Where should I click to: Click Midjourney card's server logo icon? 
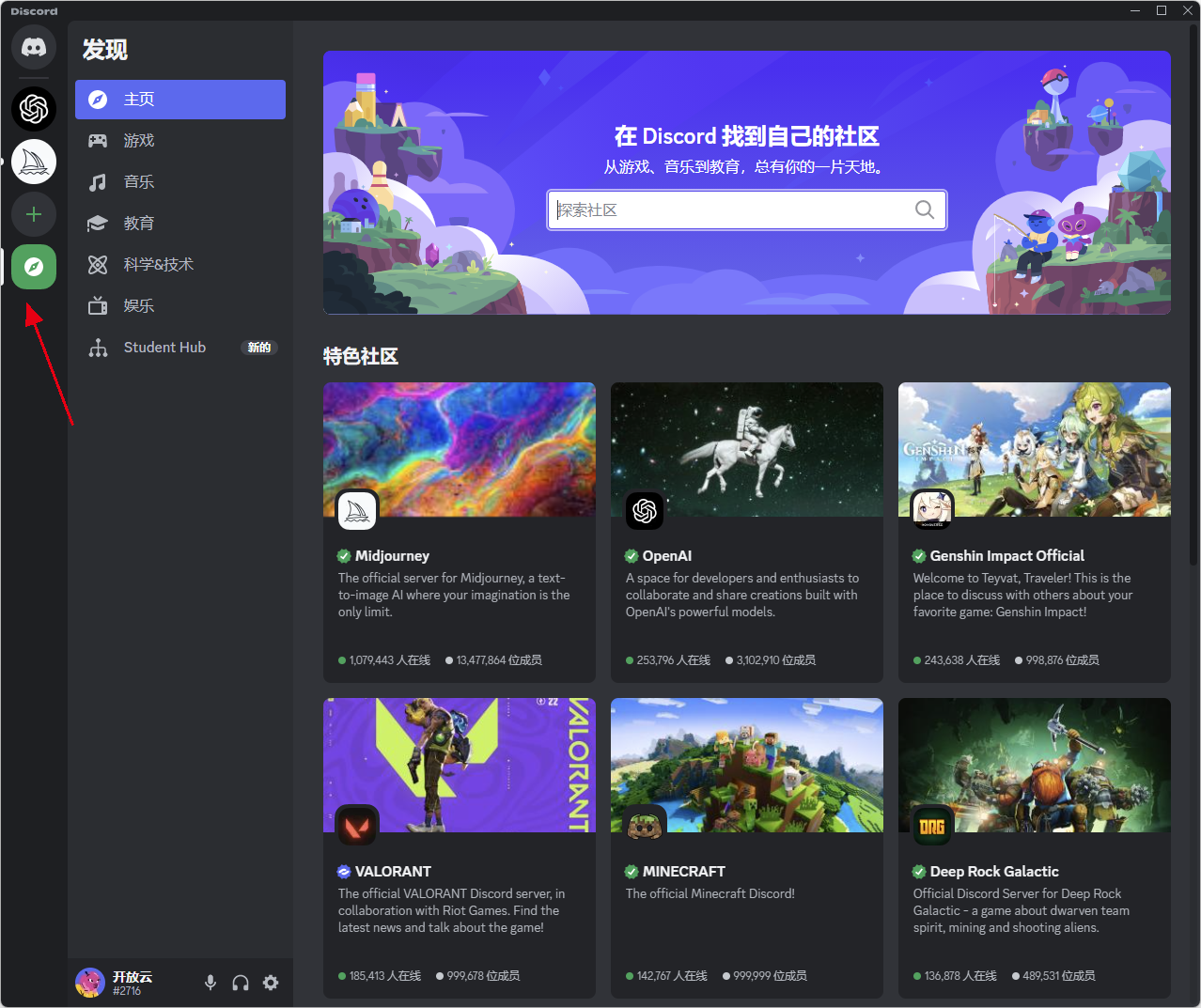pyautogui.click(x=357, y=510)
